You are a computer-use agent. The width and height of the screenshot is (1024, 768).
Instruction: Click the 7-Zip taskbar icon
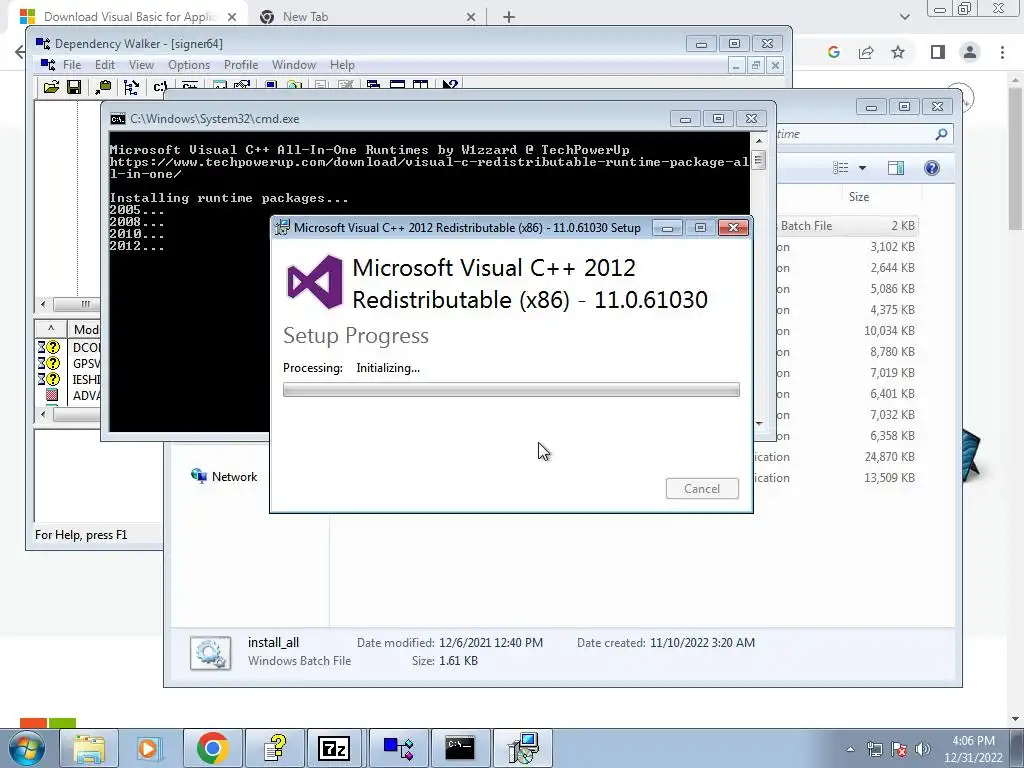pyautogui.click(x=334, y=748)
